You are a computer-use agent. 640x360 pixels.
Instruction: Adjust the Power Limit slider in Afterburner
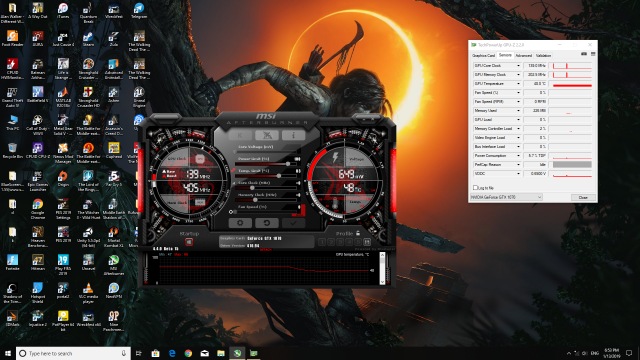tap(265, 164)
